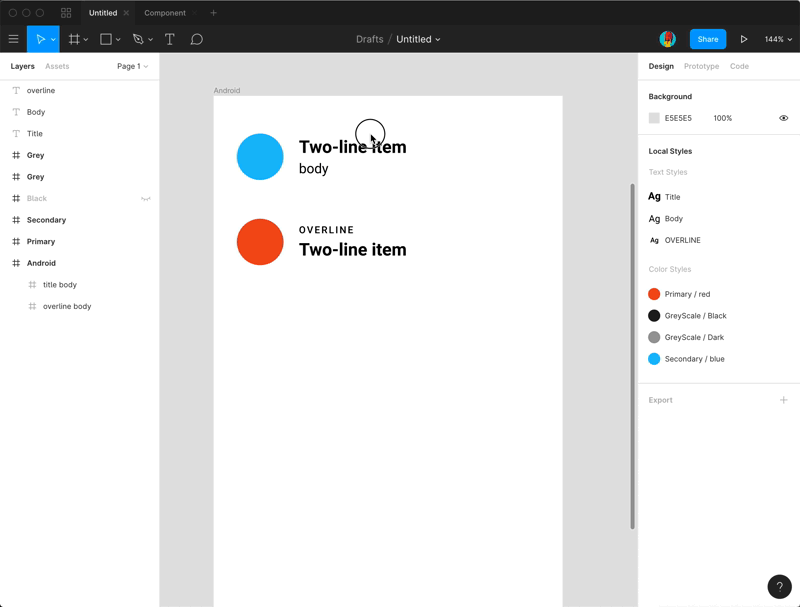Click the frame icon of Primary layer
The width and height of the screenshot is (800, 607).
pos(16,241)
